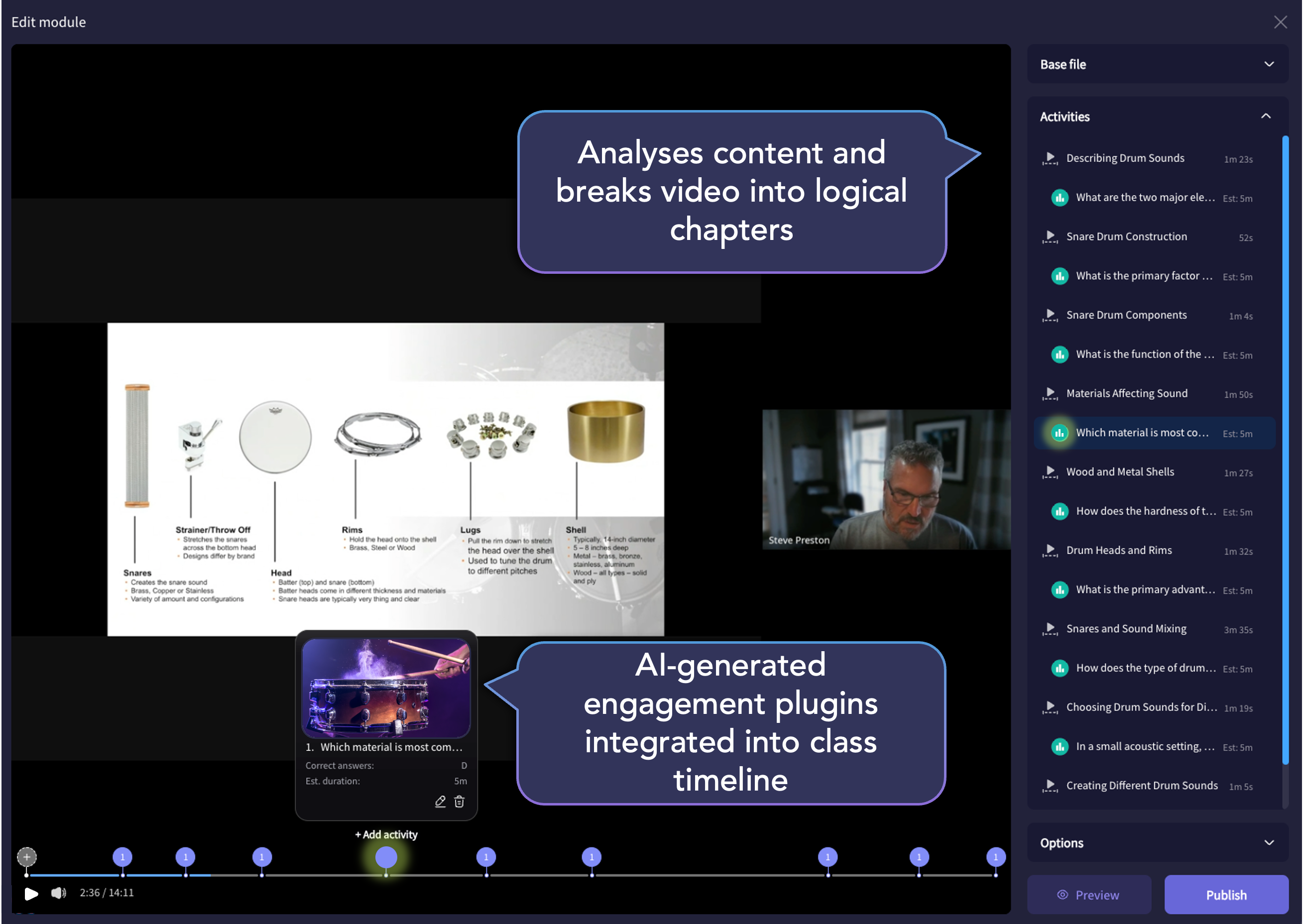Delete the quiz activity with trash icon
The image size is (1303, 924).
pyautogui.click(x=459, y=802)
